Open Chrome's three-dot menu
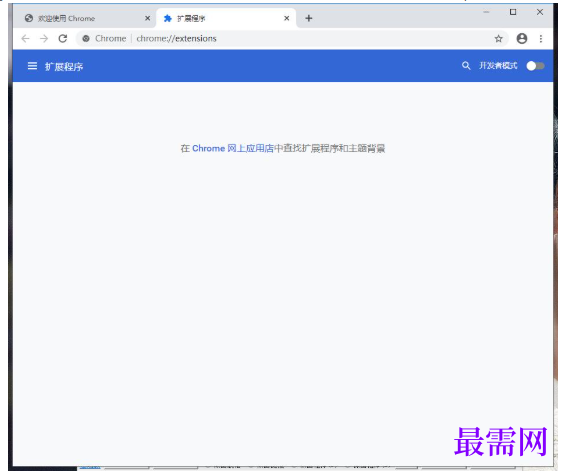 [541, 39]
